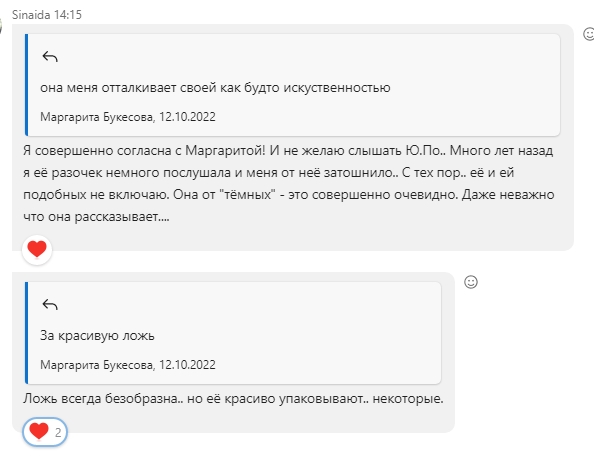
Task: Open emoji reaction picker beside the second message
Action: pyautogui.click(x=471, y=282)
